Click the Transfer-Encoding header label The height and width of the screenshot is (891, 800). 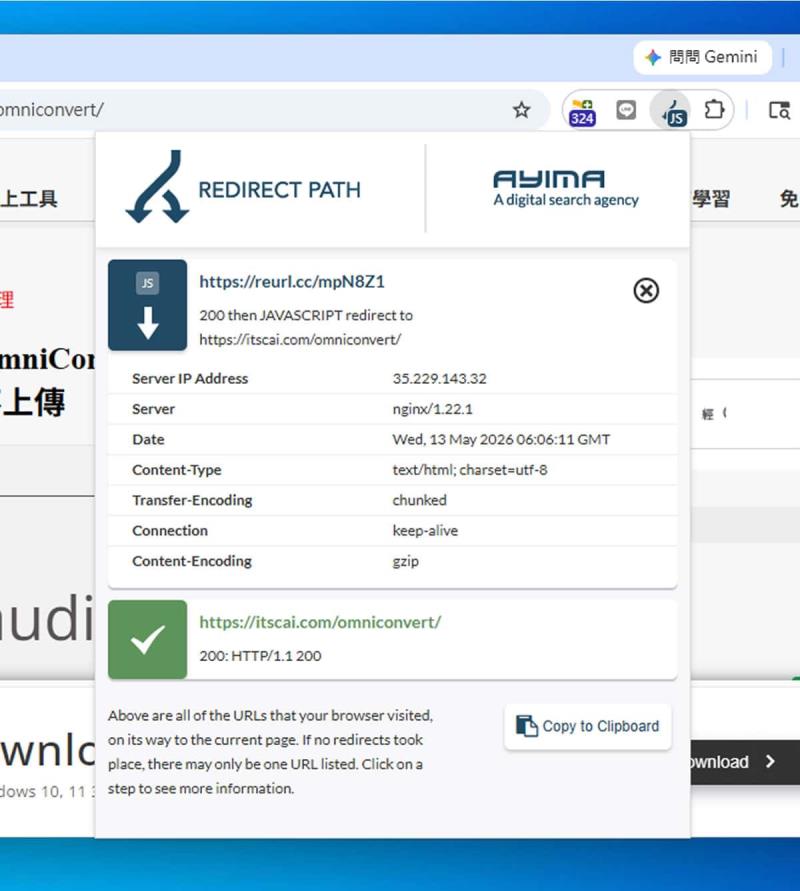[x=192, y=500]
